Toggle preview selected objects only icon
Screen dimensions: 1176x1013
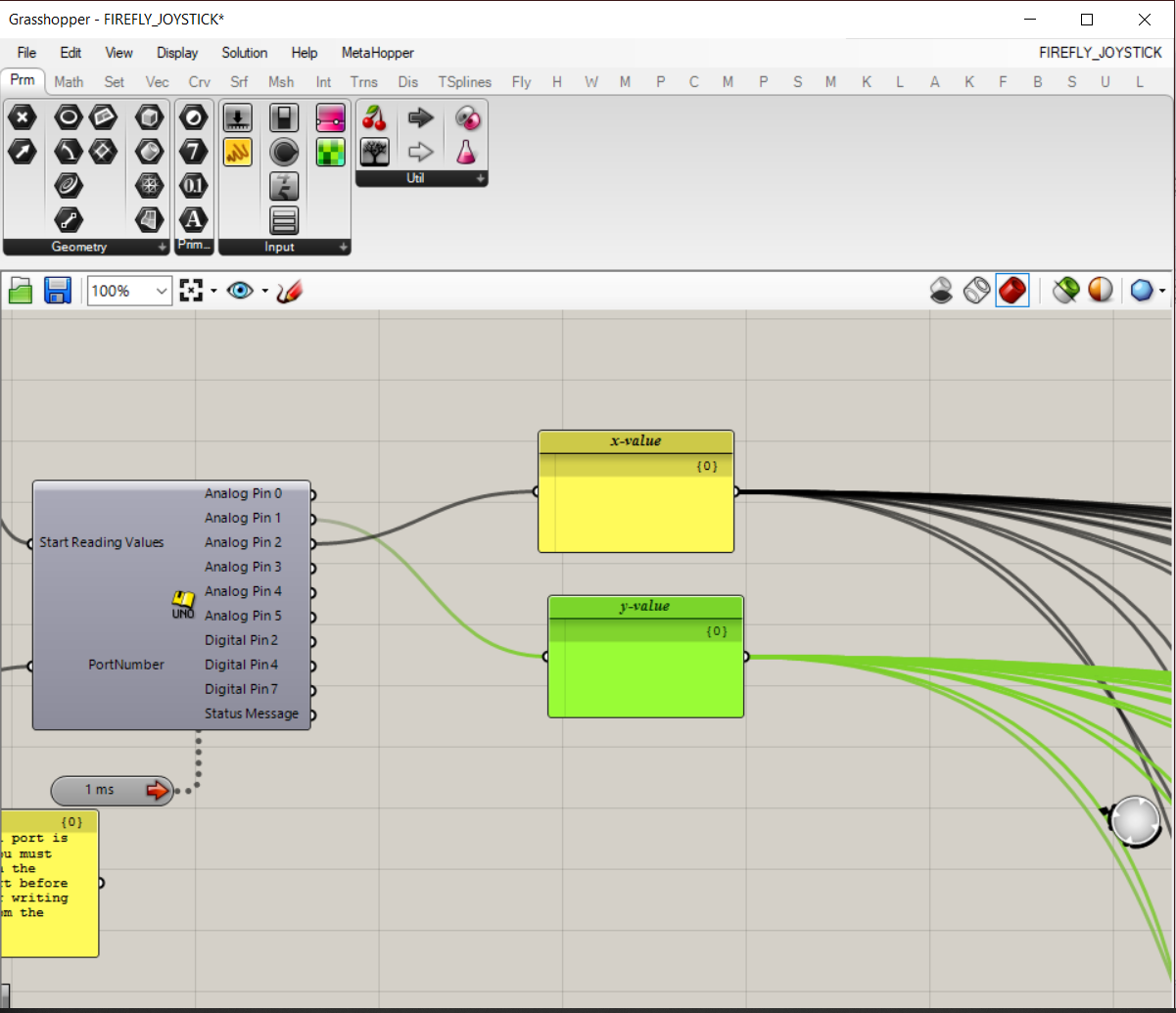[x=1065, y=291]
